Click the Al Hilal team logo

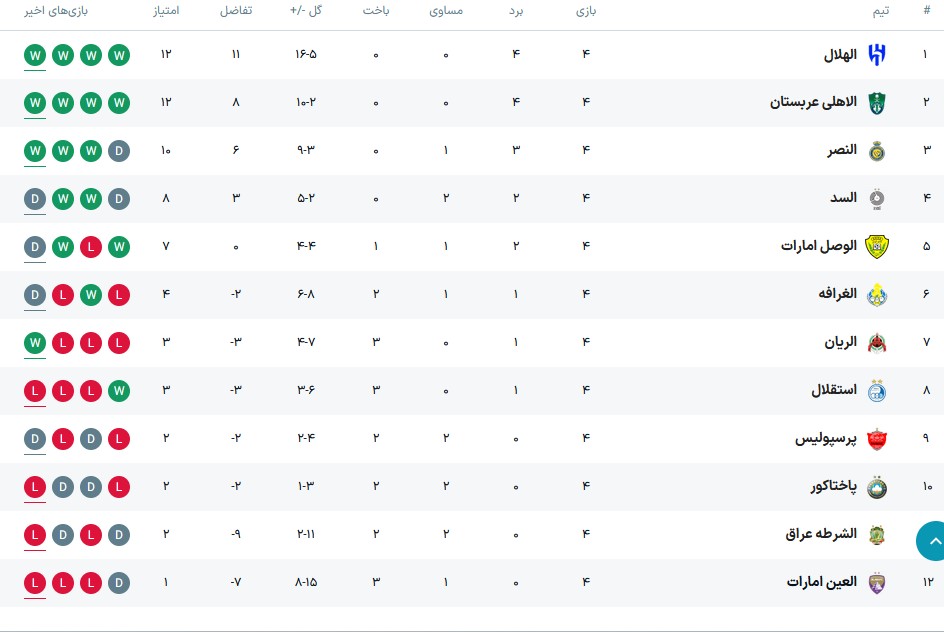click(877, 55)
